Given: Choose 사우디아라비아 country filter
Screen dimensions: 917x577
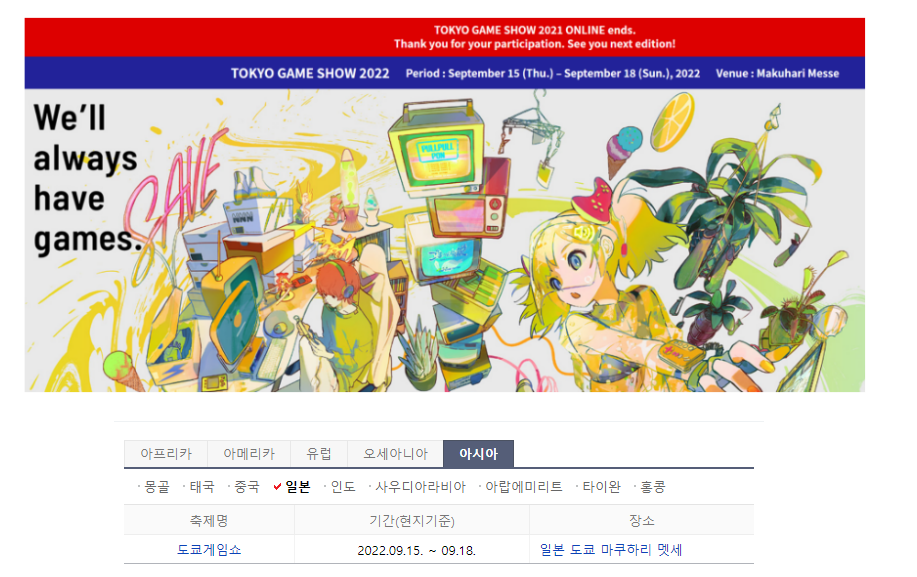Looking at the screenshot, I should click(420, 486).
